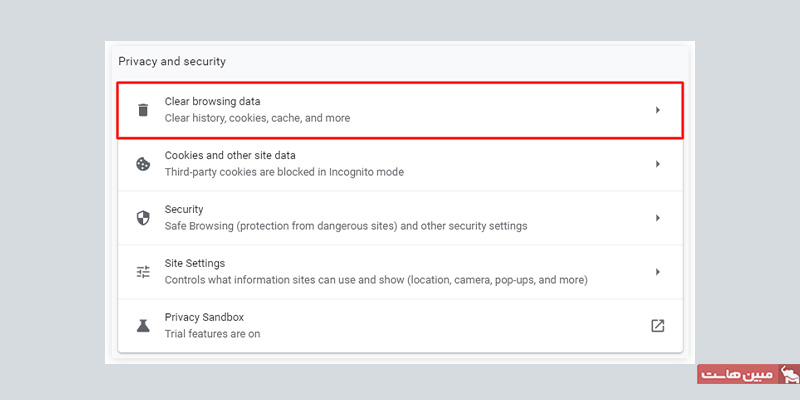Click the "Privacy and security" heading
This screenshot has height=400, width=800.
172,62
